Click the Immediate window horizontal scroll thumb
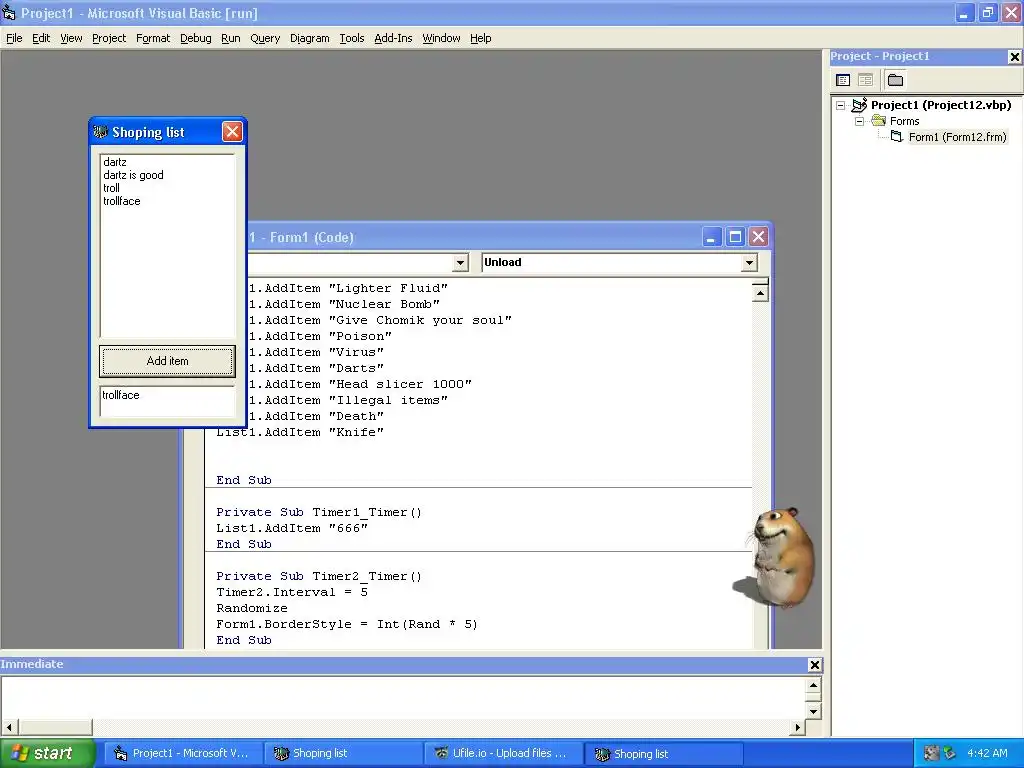The width and height of the screenshot is (1024, 768). point(55,727)
